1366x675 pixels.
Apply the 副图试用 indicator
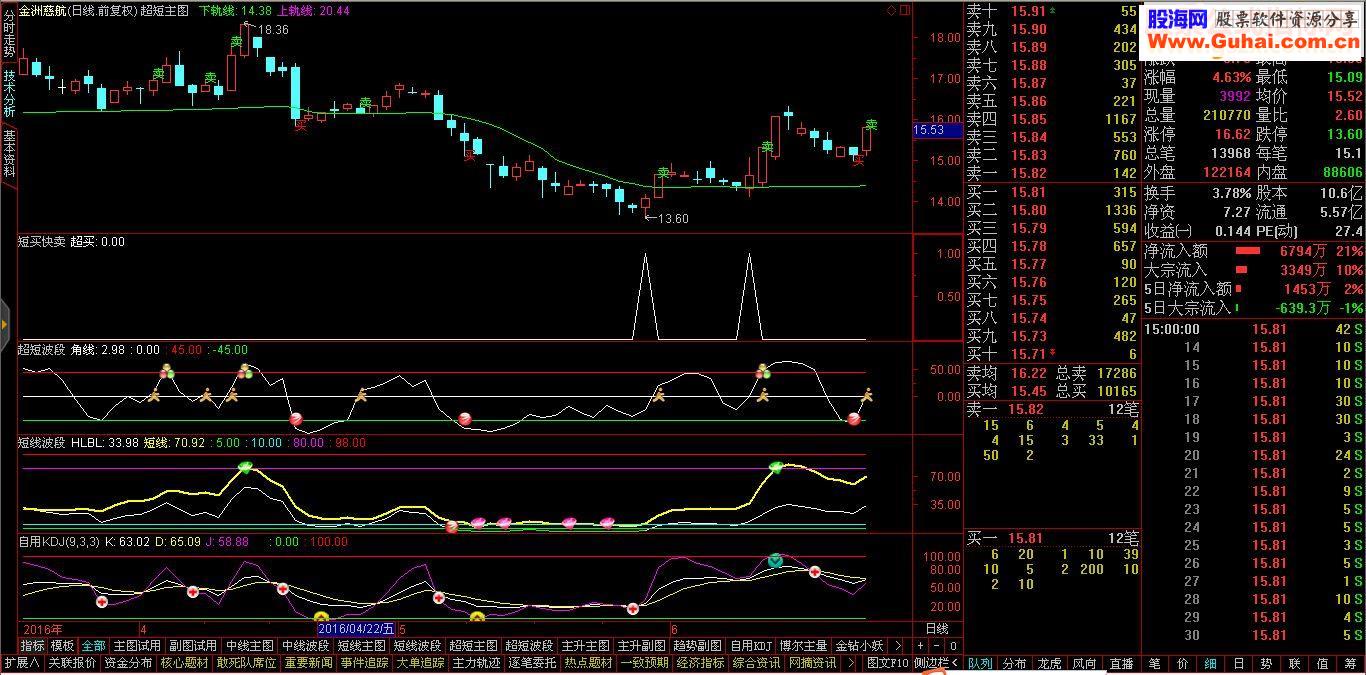(x=193, y=646)
